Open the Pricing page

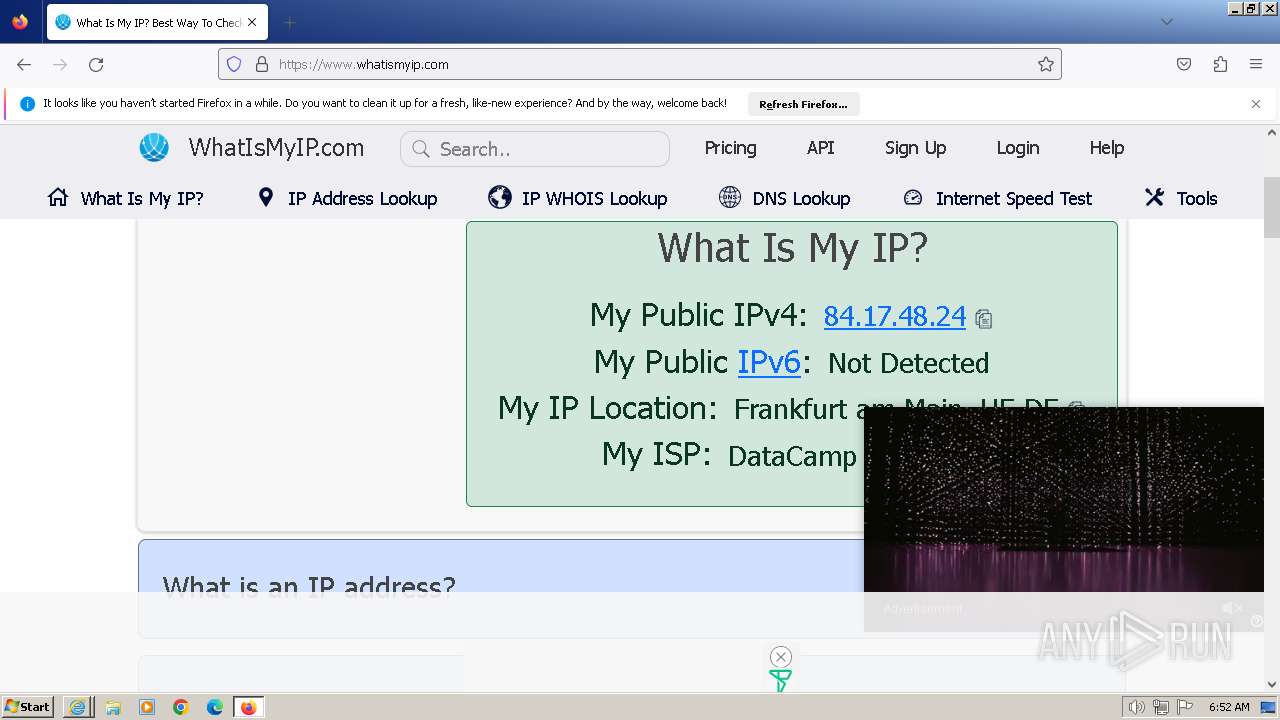(730, 148)
